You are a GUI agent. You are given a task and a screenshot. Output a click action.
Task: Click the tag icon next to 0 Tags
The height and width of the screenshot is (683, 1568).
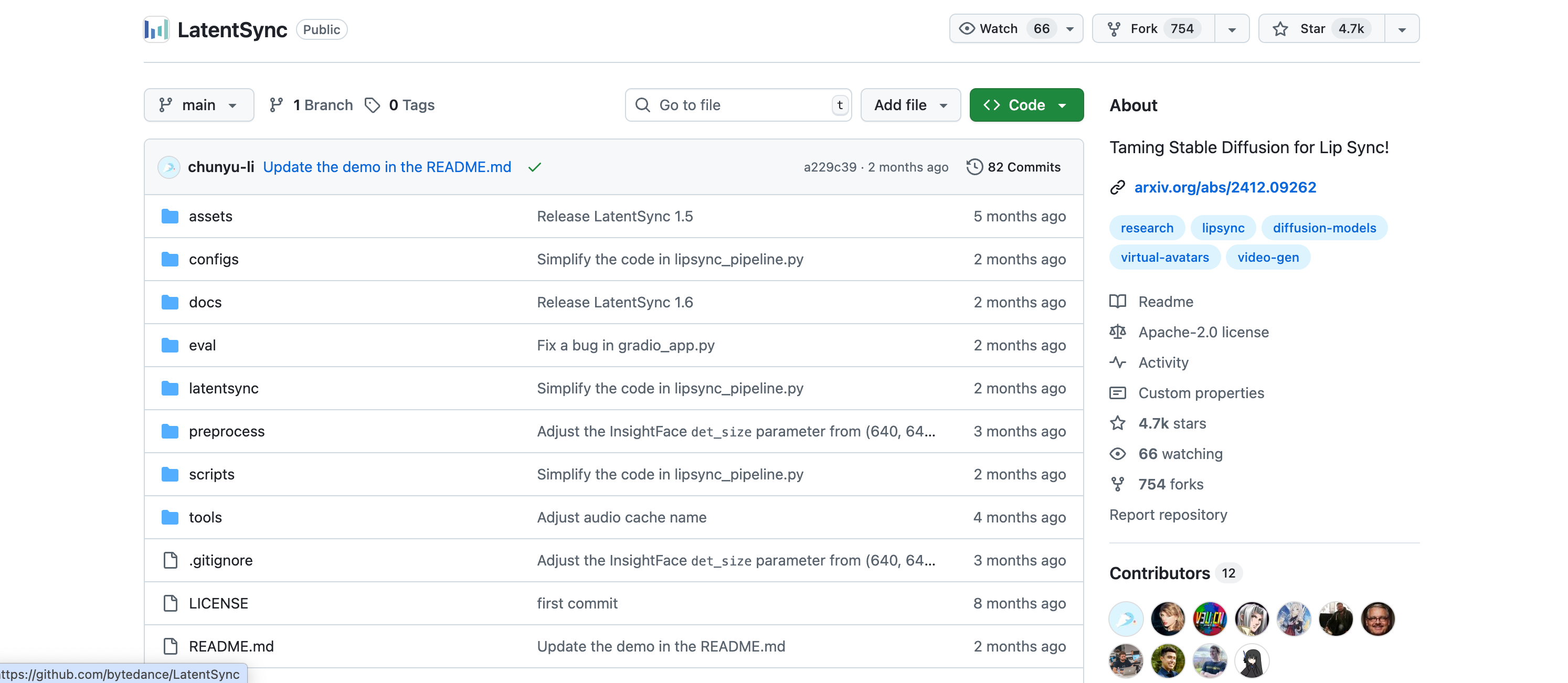[x=373, y=105]
